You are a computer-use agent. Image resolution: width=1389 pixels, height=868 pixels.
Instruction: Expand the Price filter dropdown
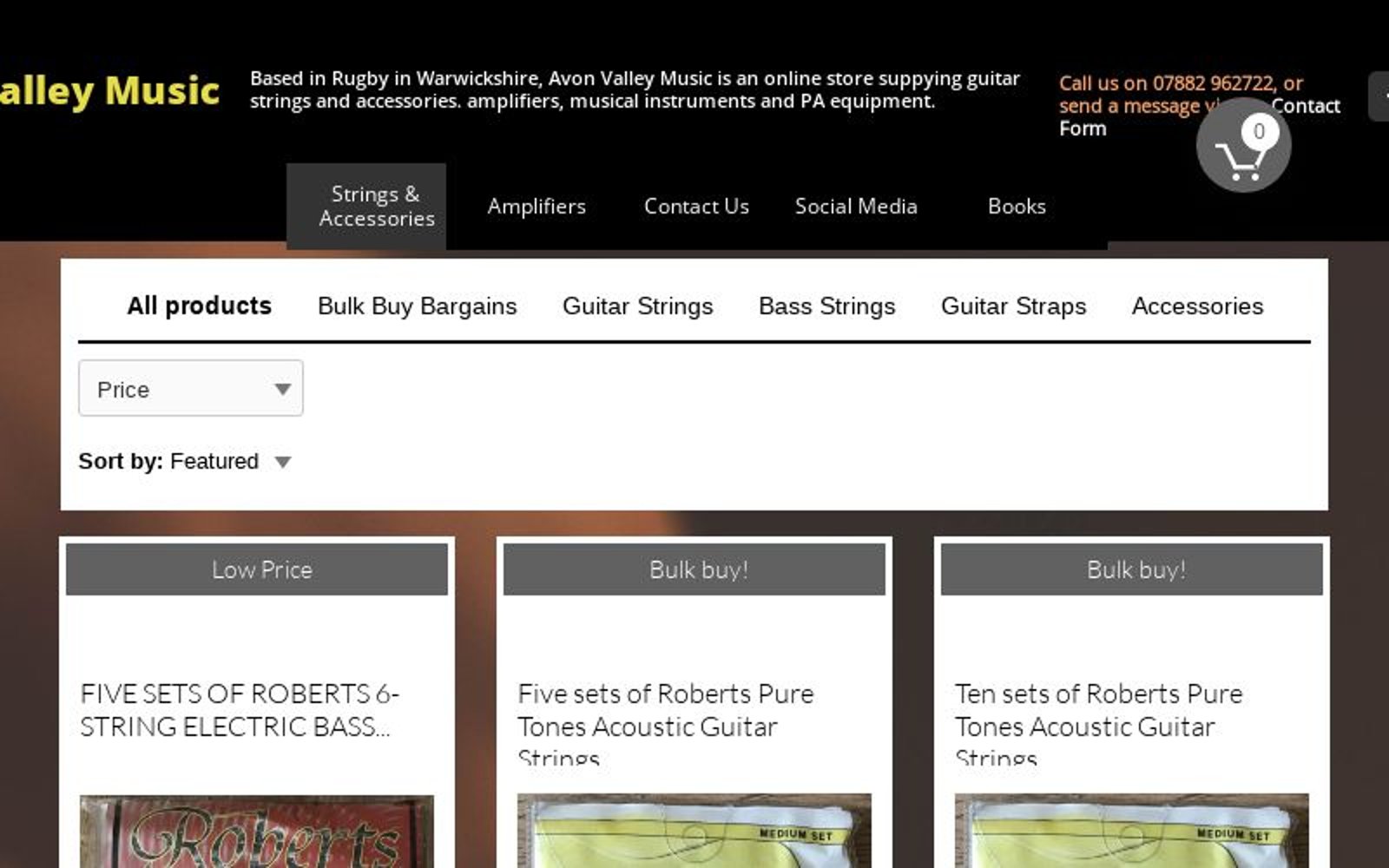[x=191, y=388]
